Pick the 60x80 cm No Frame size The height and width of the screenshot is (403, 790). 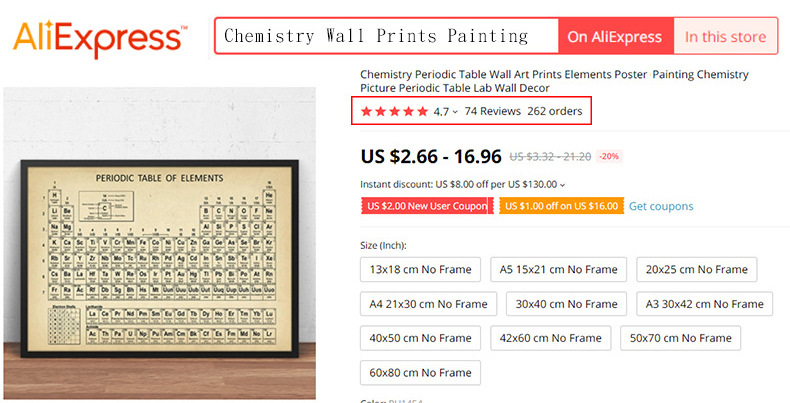click(x=420, y=373)
